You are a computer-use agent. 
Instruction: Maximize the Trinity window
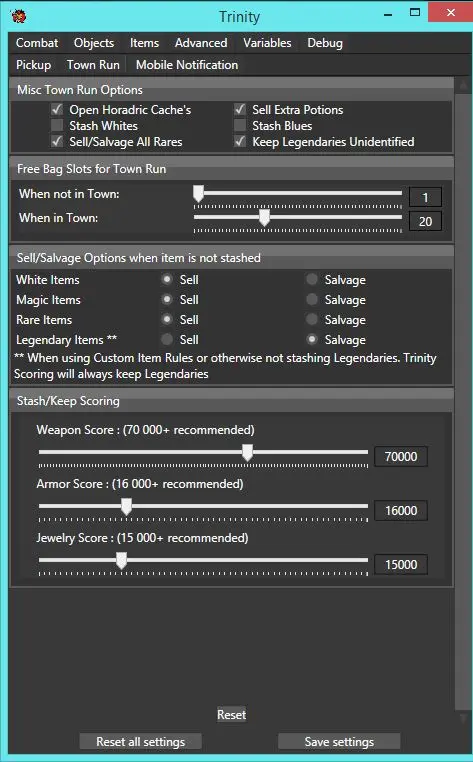pos(415,13)
